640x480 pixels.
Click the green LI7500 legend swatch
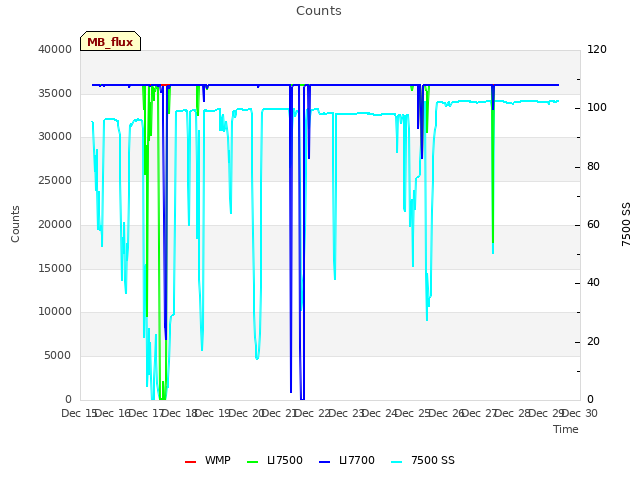click(253, 461)
